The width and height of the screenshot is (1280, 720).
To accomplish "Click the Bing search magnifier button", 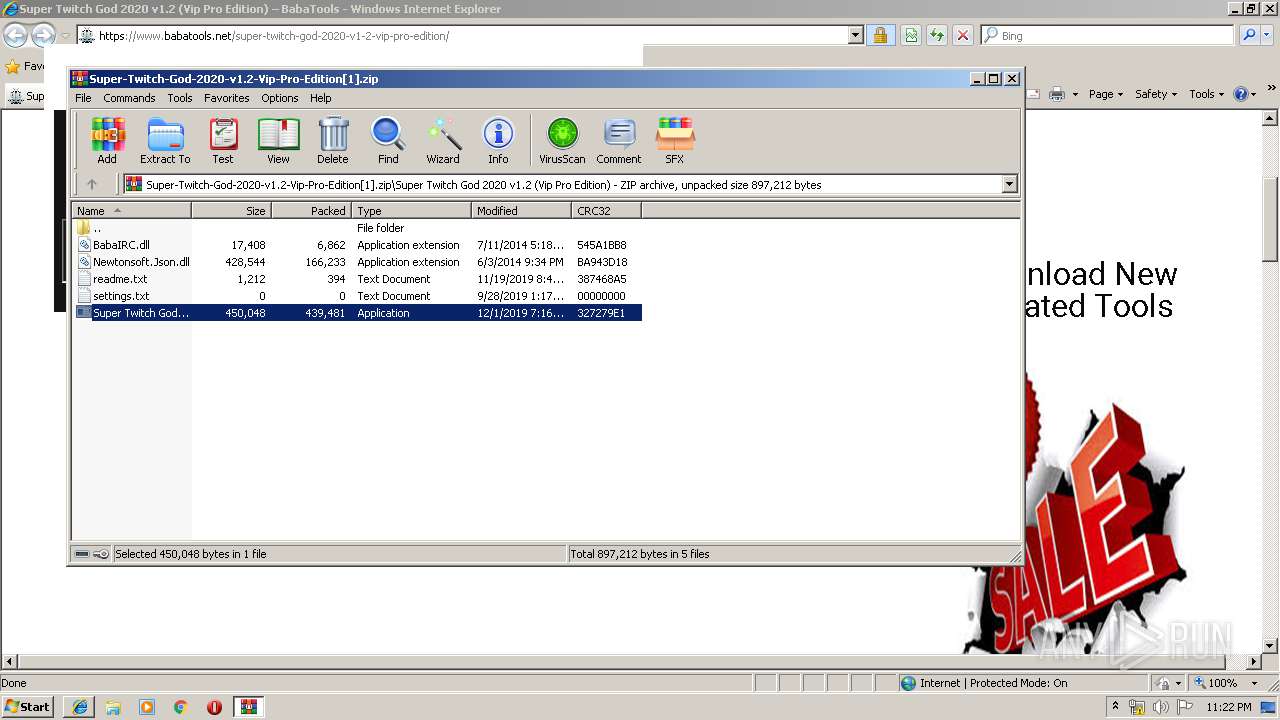I will point(1249,35).
